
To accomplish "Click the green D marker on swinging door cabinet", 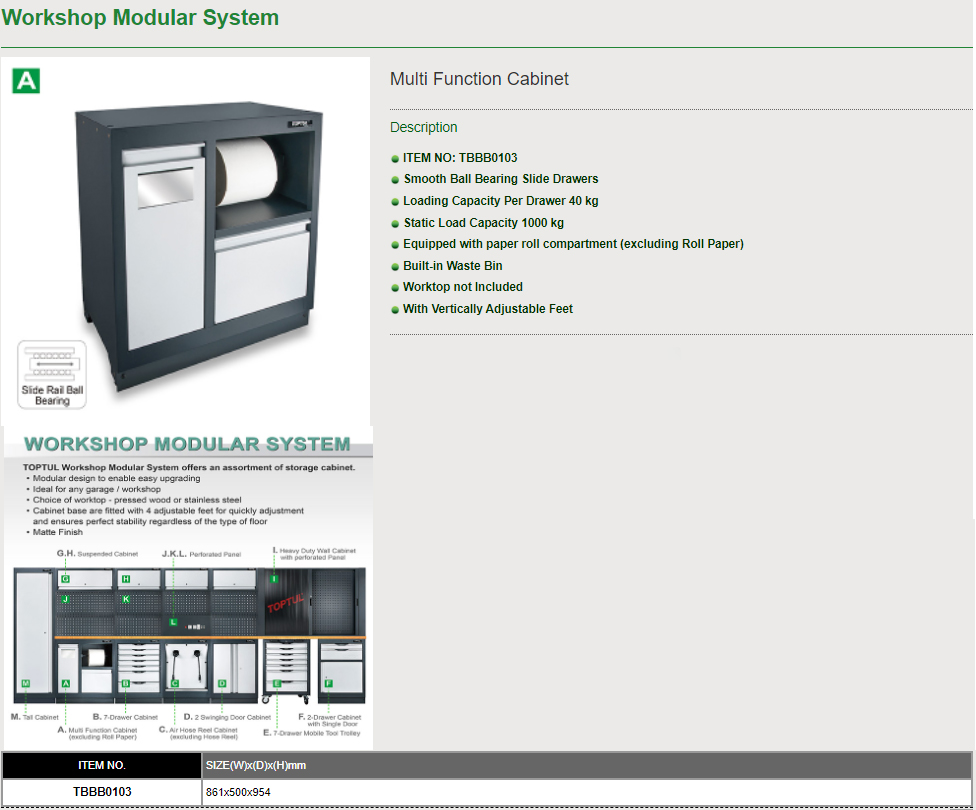I will pyautogui.click(x=222, y=684).
